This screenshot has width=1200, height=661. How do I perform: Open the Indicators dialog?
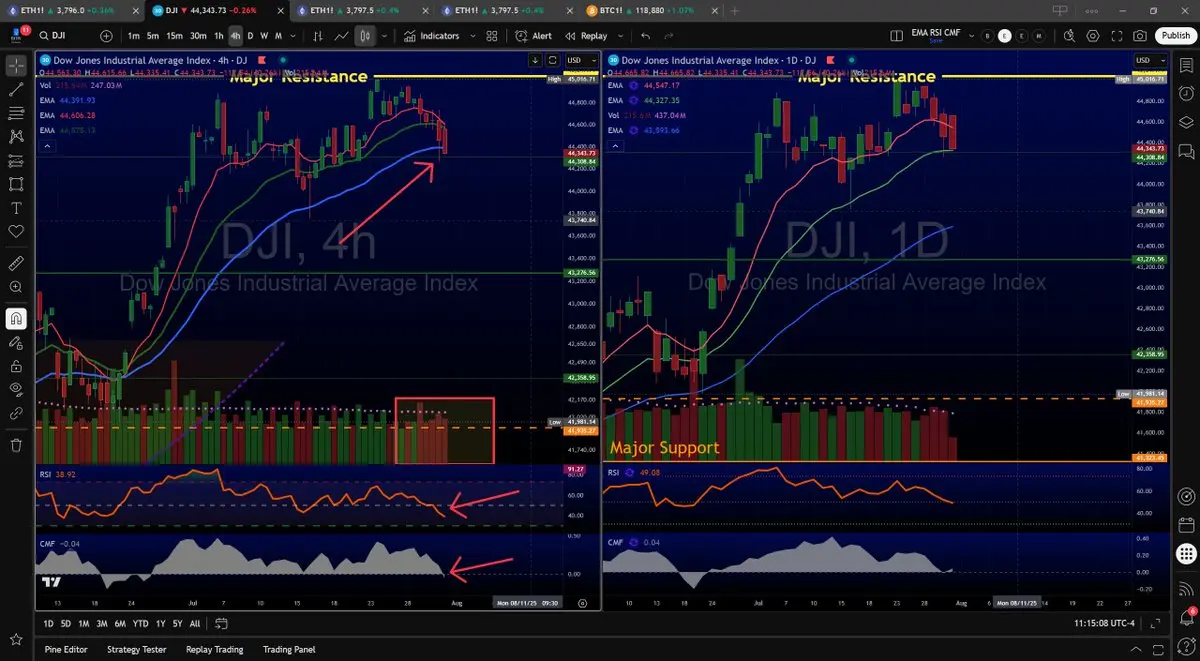[431, 35]
